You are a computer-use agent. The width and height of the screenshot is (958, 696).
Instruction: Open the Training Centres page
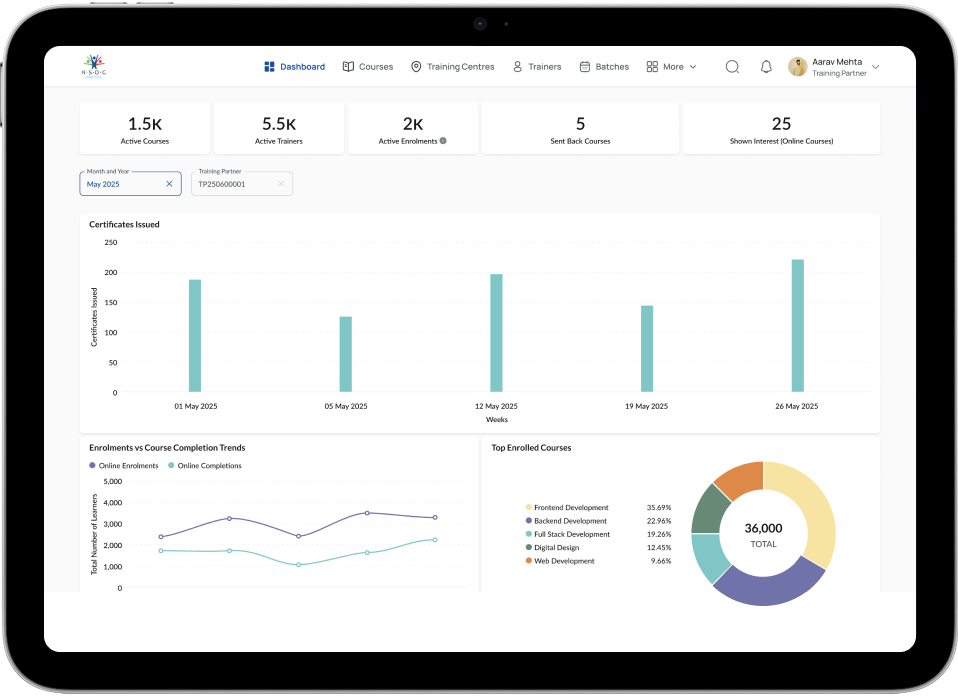[452, 67]
